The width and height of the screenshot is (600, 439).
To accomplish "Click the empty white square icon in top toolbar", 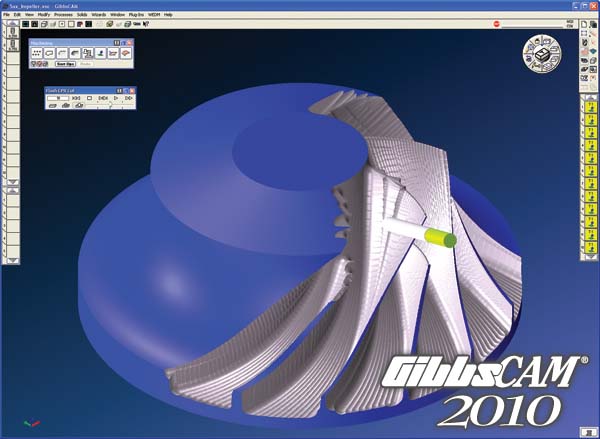I will pyautogui.click(x=71, y=24).
